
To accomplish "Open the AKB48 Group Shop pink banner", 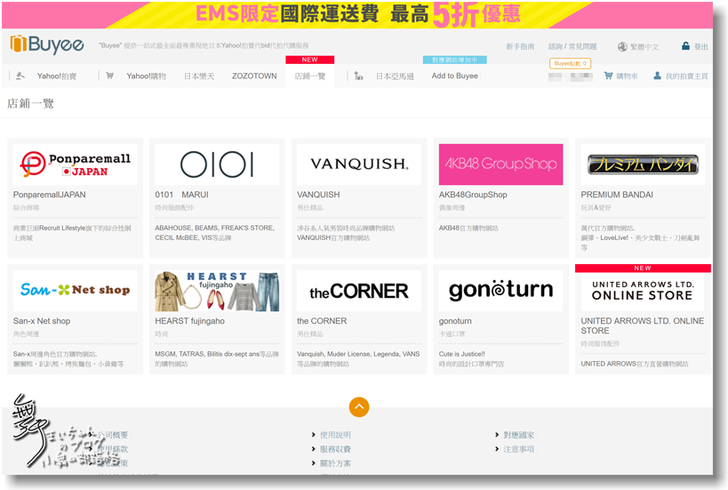I will pos(501,164).
